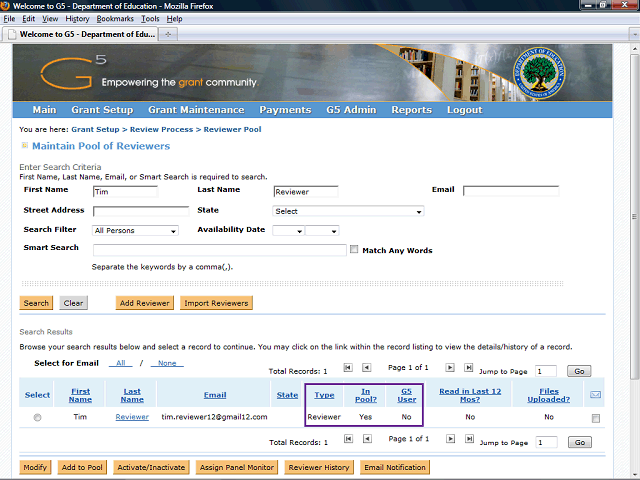
Task: Enable the Match Any Words checkbox
Action: 354,250
